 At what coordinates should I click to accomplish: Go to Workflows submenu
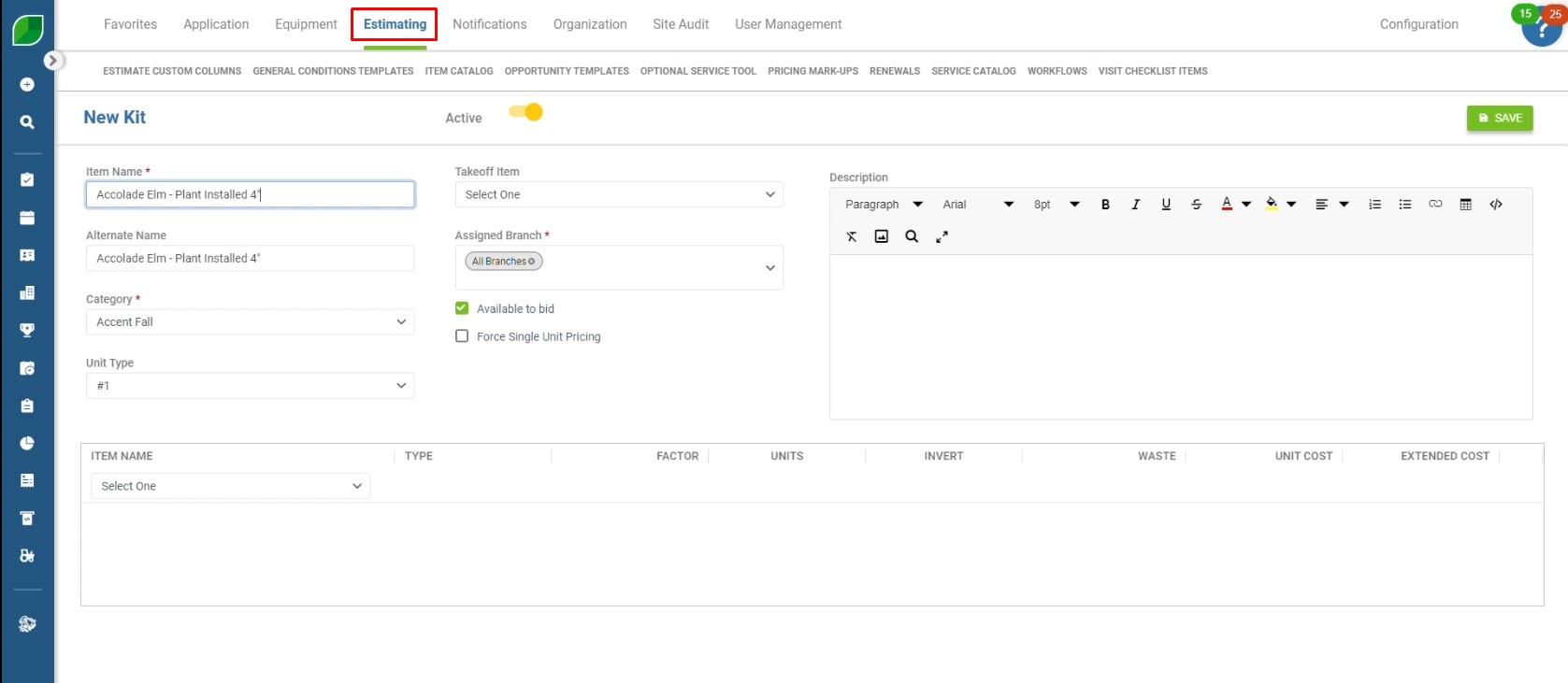(1057, 71)
